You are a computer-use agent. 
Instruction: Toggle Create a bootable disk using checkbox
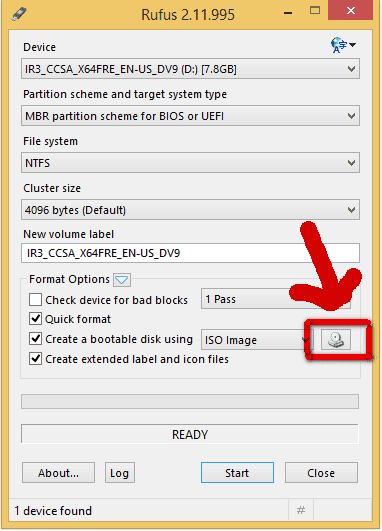tap(36, 339)
